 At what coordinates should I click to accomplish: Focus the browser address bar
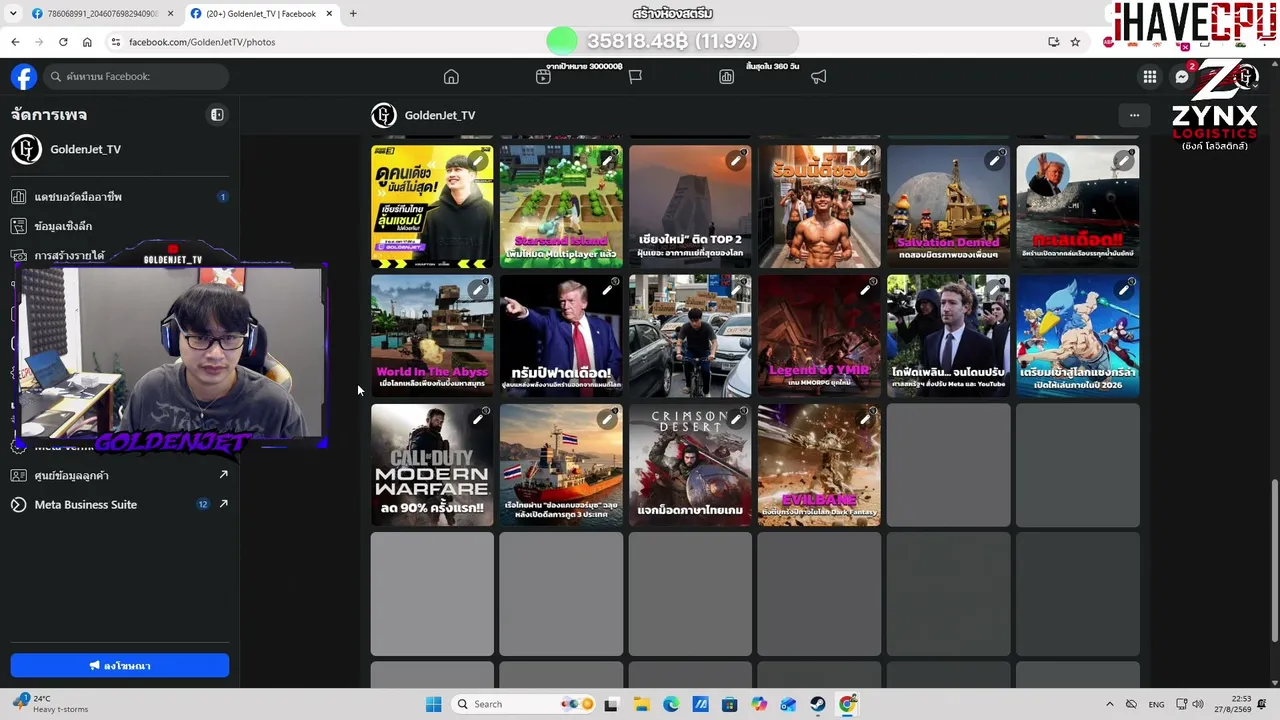pos(580,42)
